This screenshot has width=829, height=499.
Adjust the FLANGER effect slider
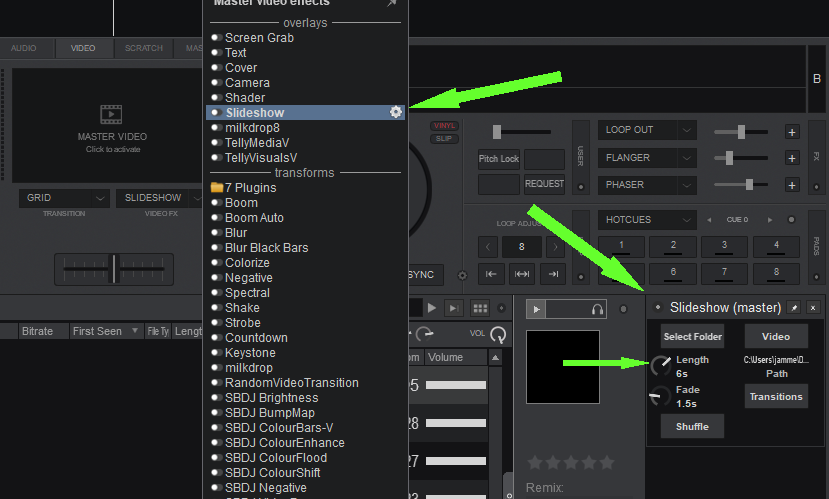coord(741,158)
